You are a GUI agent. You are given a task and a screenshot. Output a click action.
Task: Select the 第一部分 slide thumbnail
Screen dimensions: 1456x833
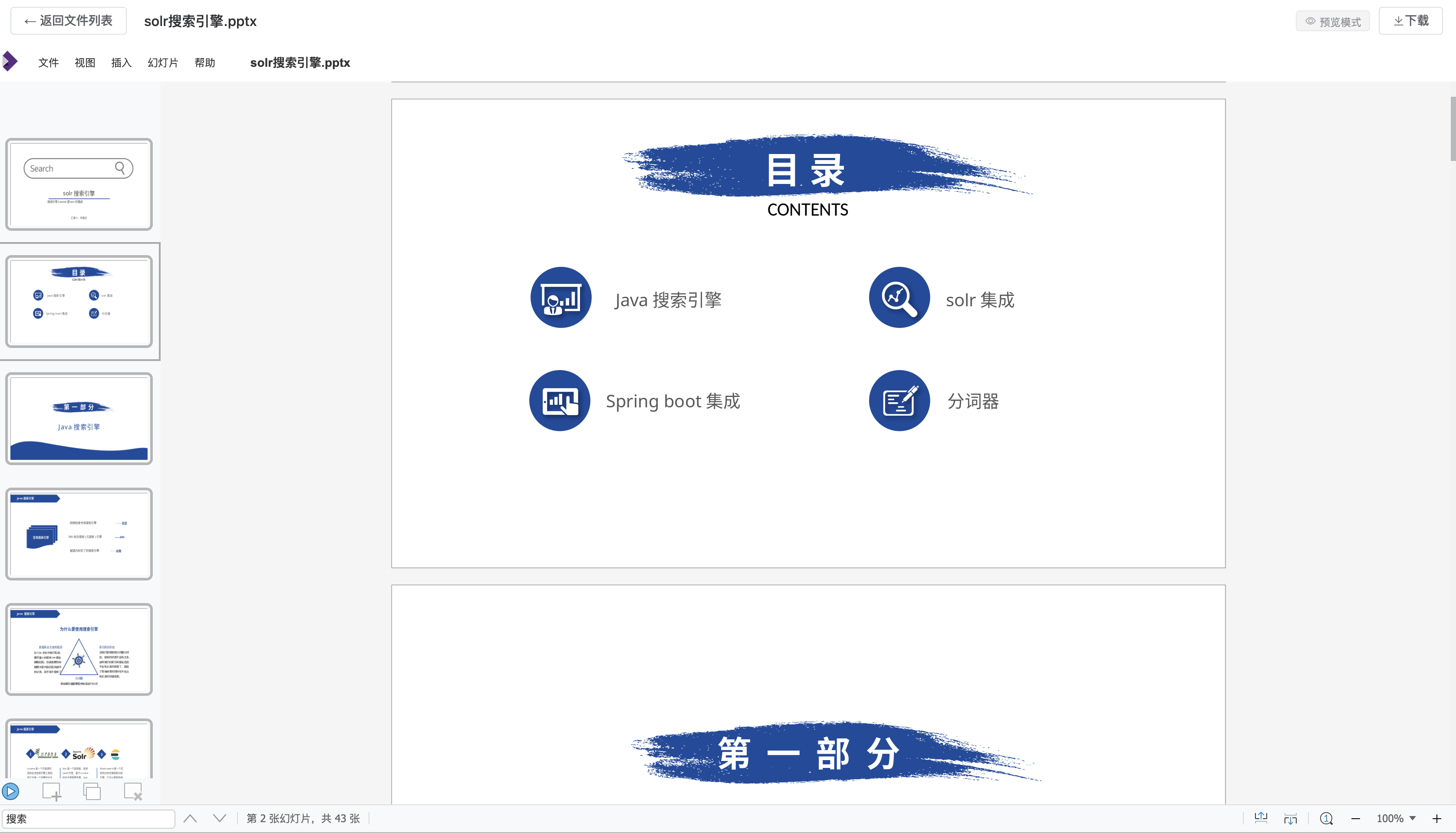point(79,419)
